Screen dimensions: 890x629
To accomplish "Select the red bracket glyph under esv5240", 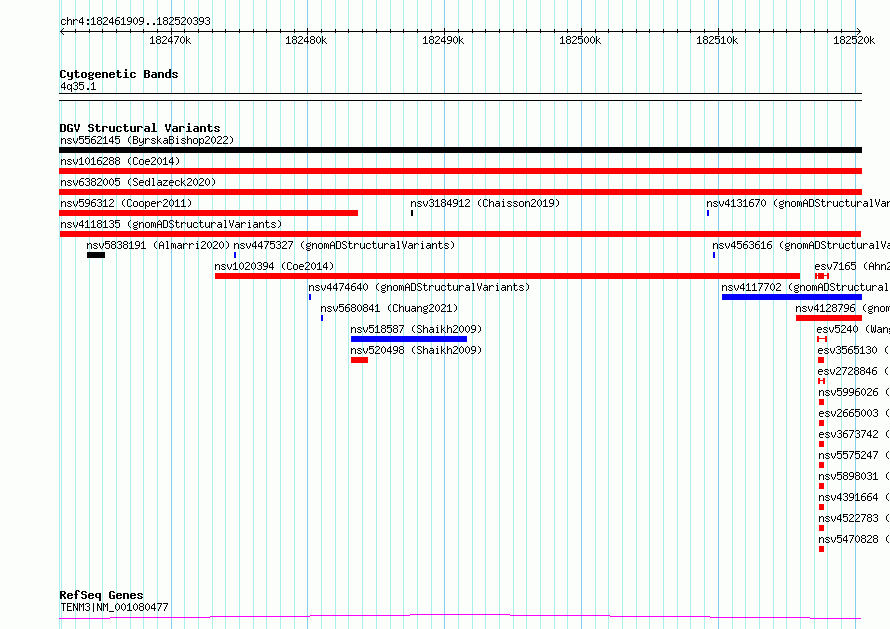I will (822, 339).
